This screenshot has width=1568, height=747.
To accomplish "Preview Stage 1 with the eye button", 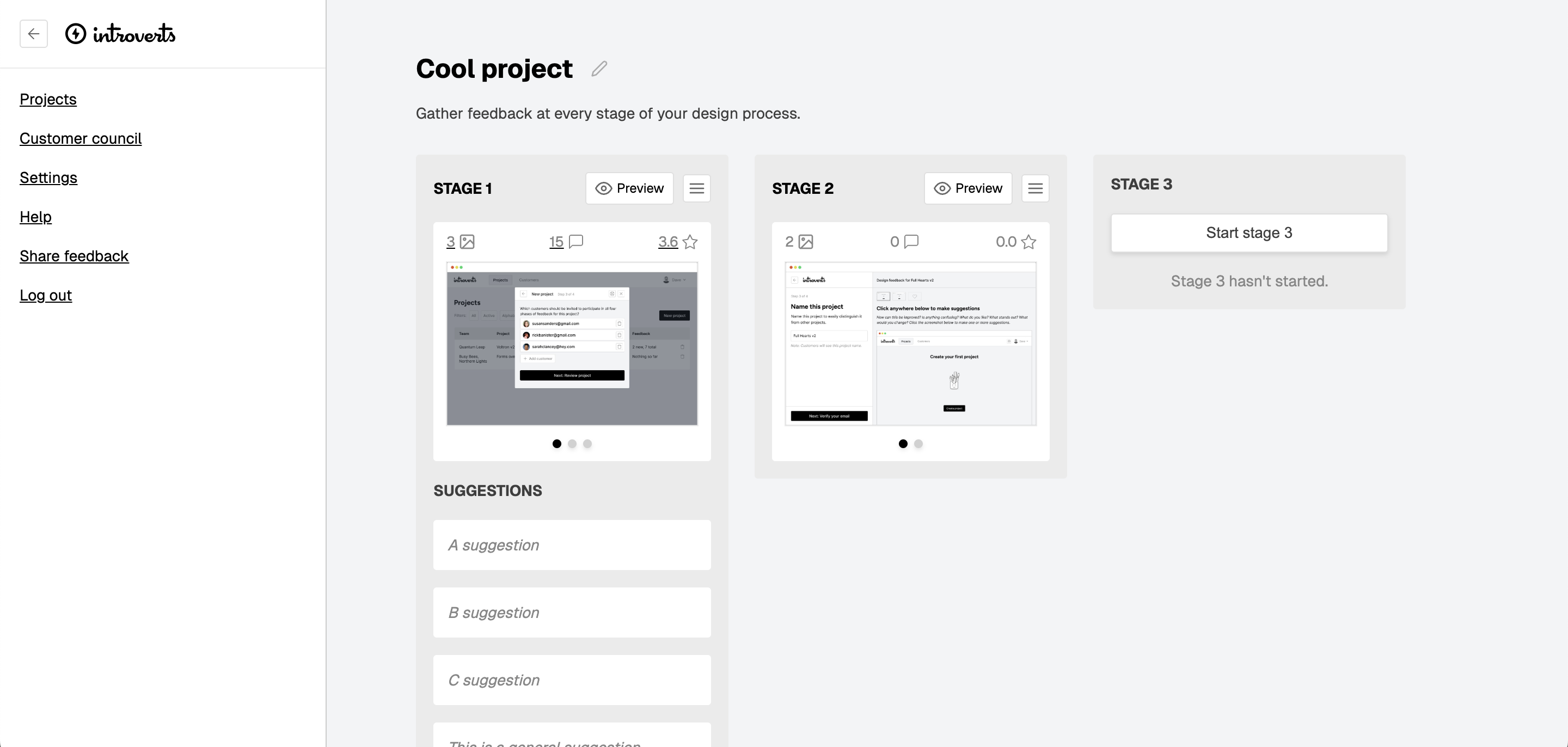I will pyautogui.click(x=629, y=189).
